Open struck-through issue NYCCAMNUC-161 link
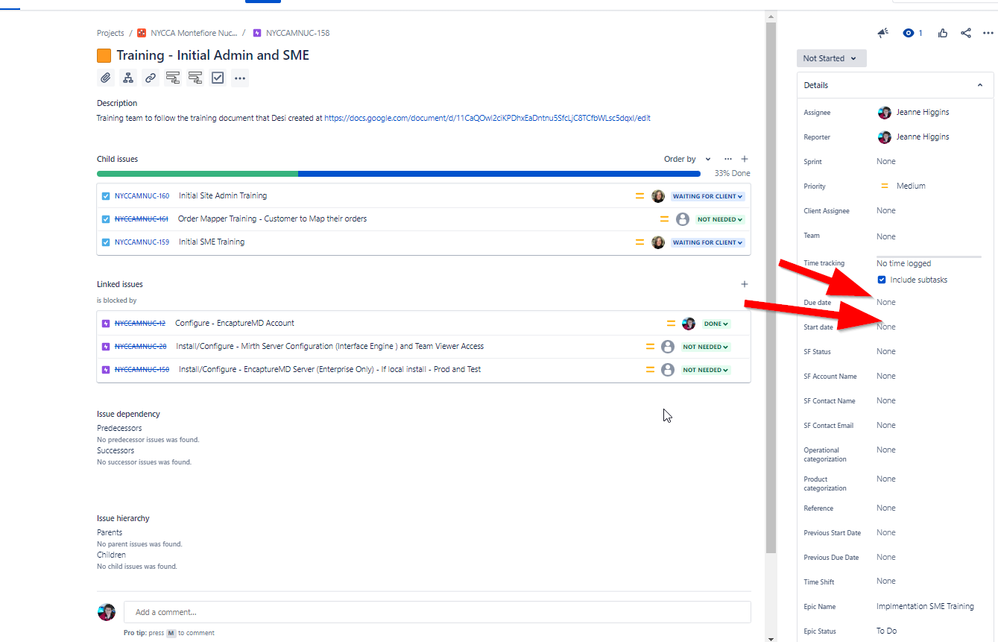 point(141,219)
